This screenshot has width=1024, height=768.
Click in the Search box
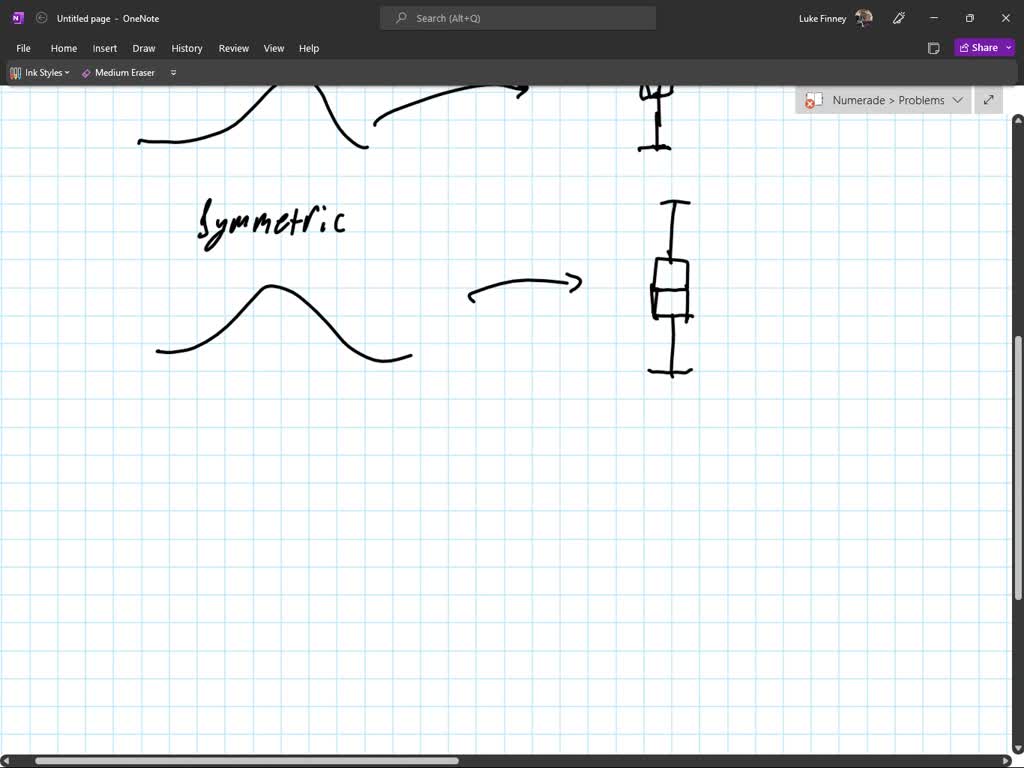(518, 18)
